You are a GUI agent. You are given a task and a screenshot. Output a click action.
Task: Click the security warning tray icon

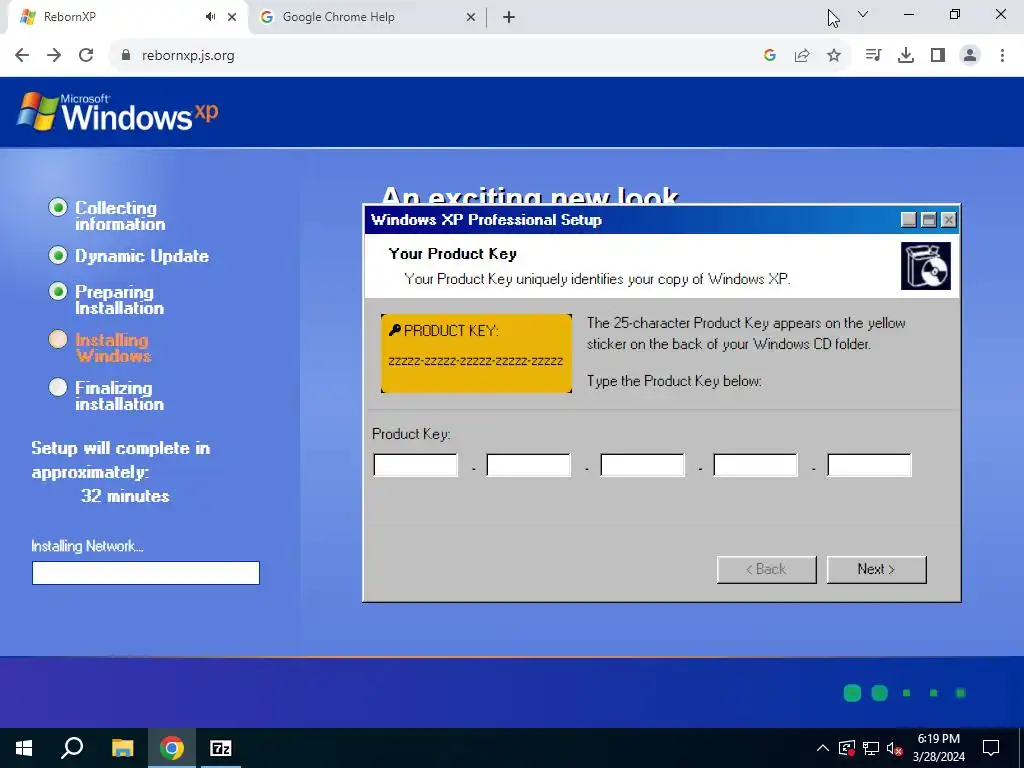point(847,748)
